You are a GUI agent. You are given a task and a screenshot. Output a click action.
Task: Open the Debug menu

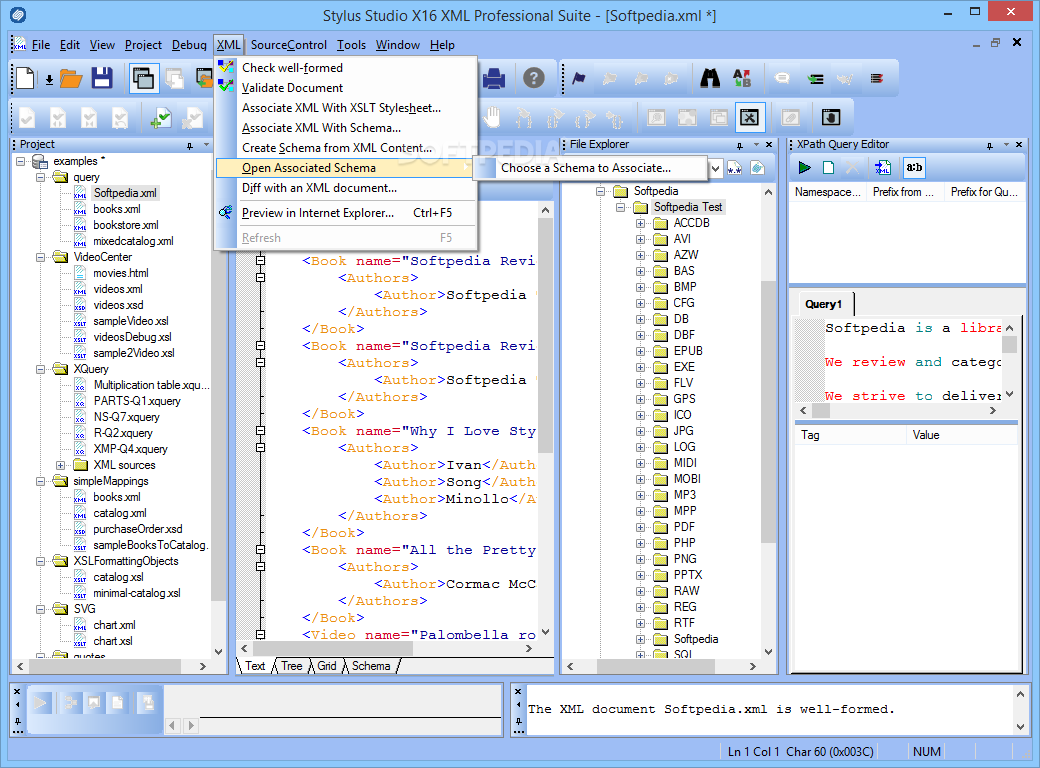189,45
